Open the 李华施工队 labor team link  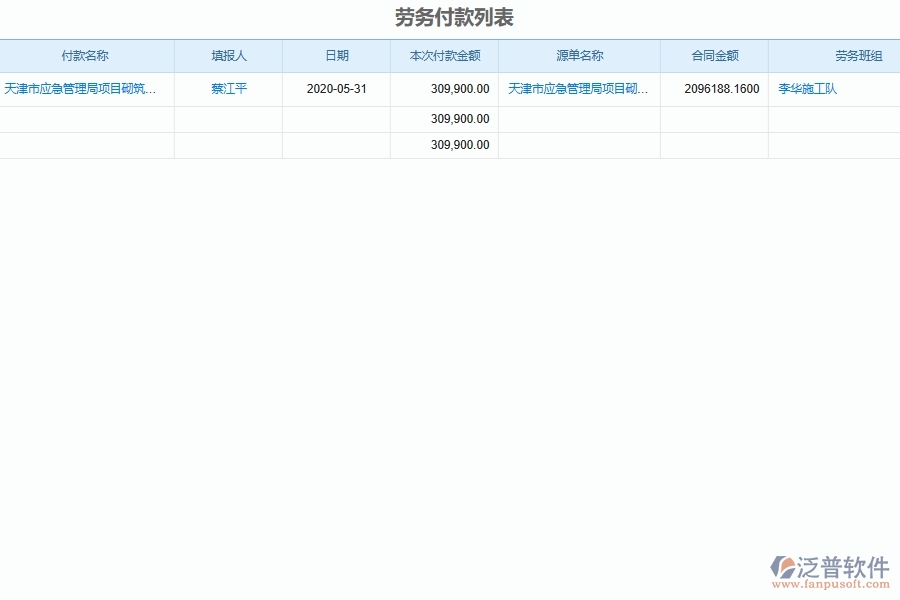806,89
